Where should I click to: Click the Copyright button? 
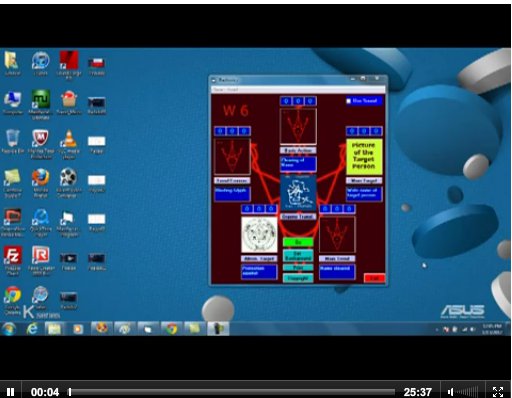(x=298, y=278)
